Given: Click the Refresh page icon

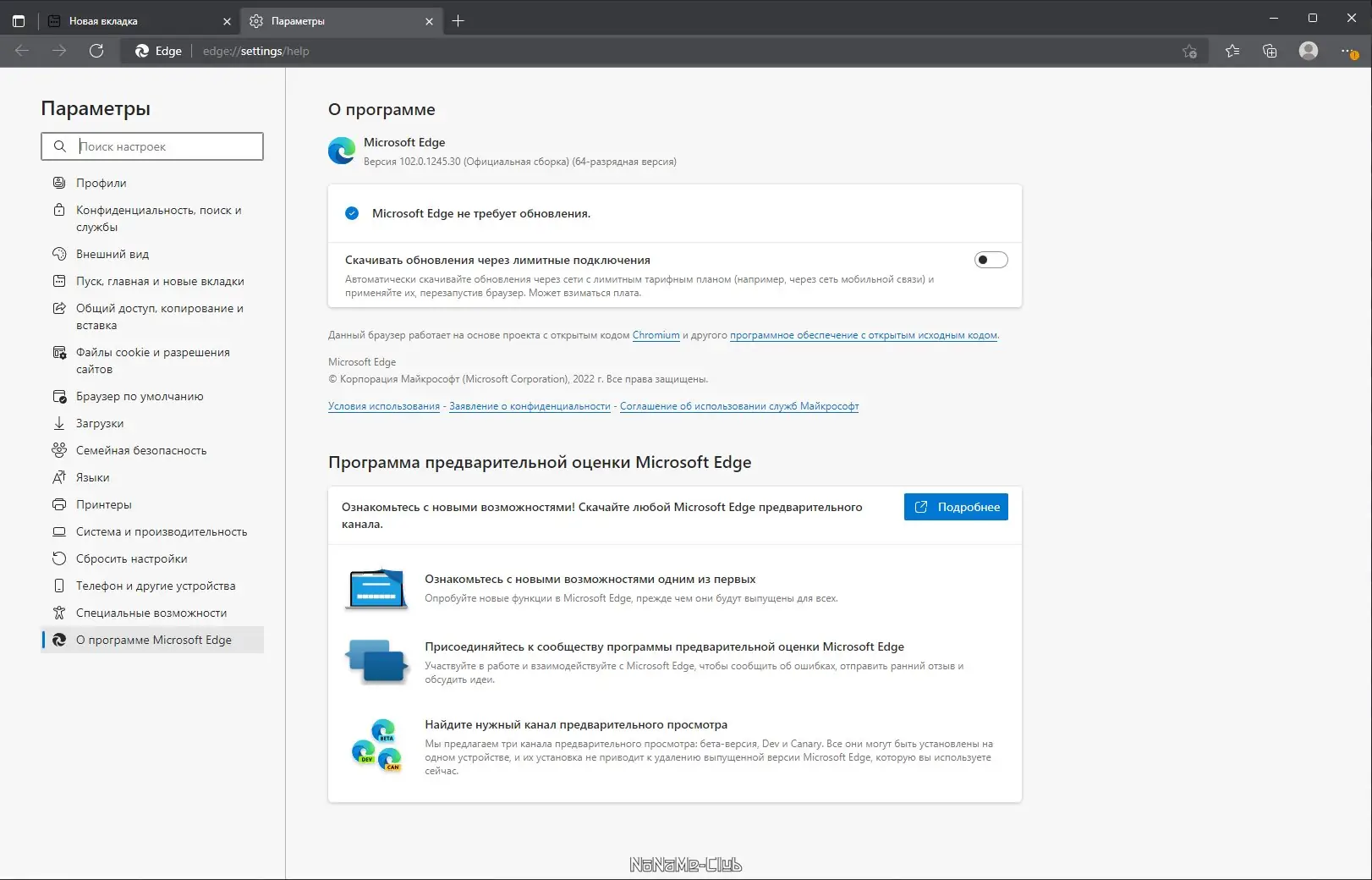Looking at the screenshot, I should point(96,51).
